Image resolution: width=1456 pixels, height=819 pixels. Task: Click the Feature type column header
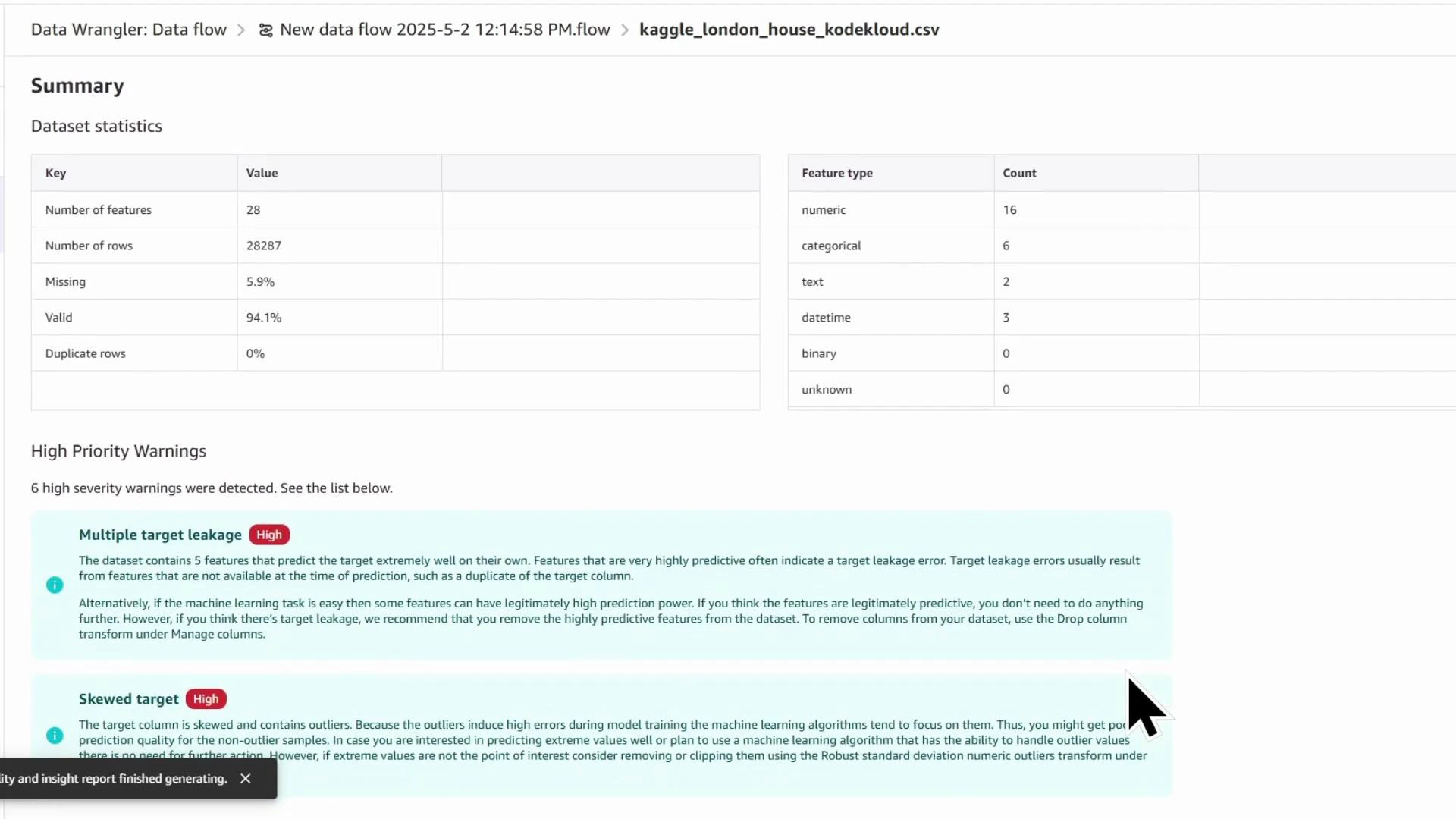pyautogui.click(x=836, y=173)
